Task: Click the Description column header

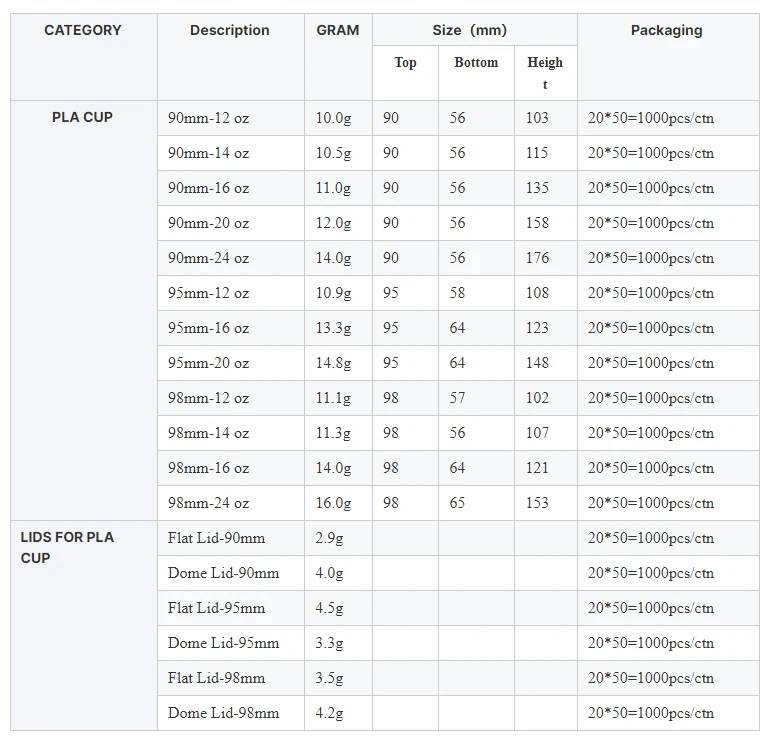Action: [x=230, y=30]
